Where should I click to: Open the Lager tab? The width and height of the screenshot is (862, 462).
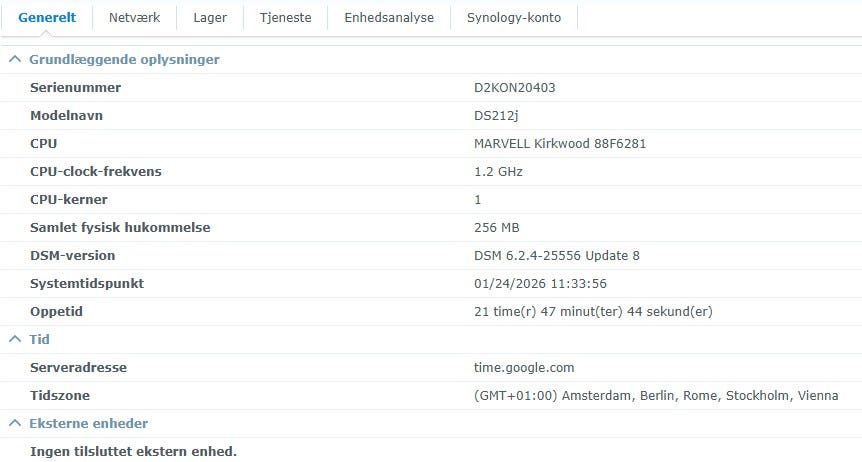coord(210,18)
